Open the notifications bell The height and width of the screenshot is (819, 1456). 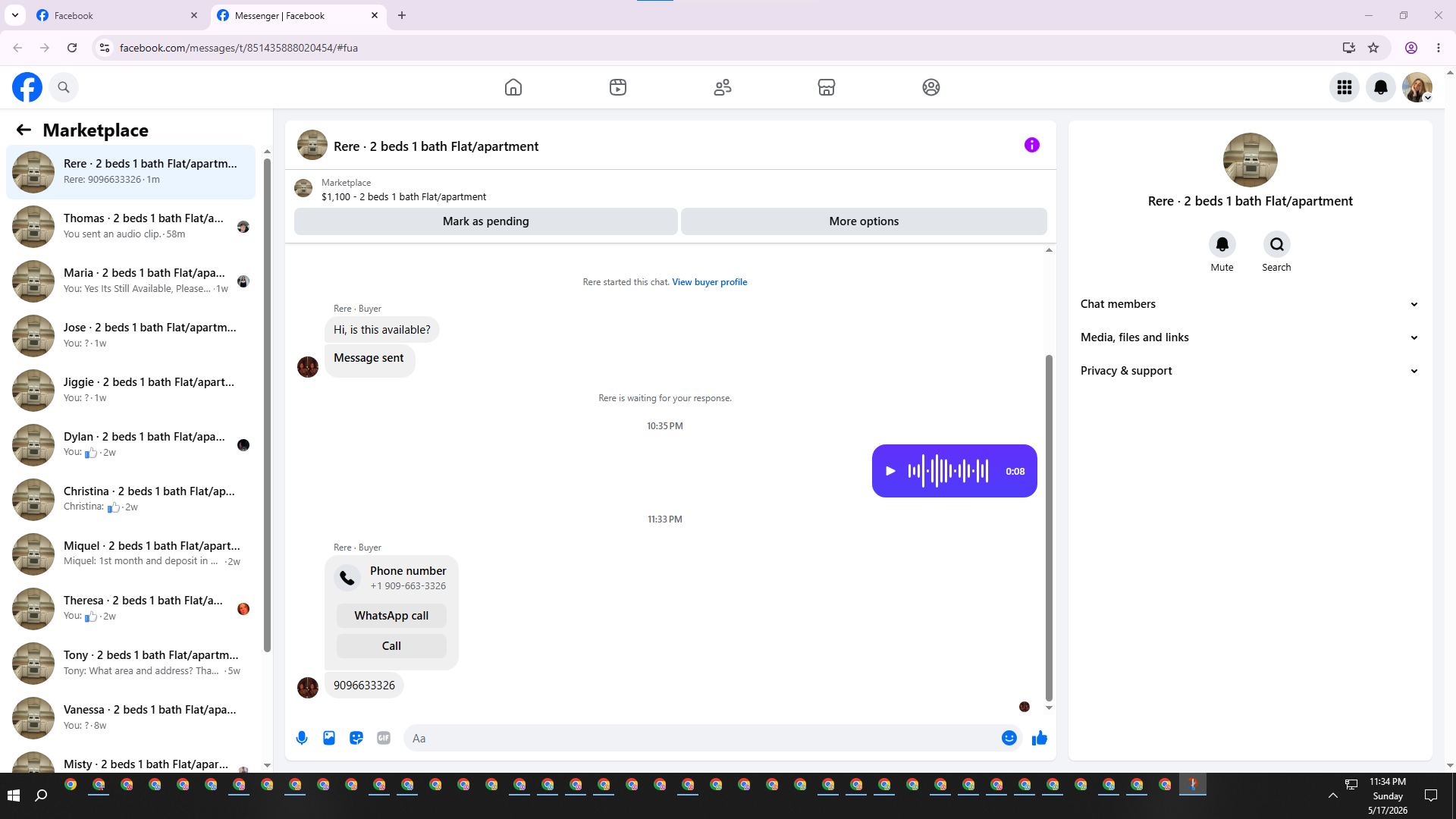click(1381, 87)
